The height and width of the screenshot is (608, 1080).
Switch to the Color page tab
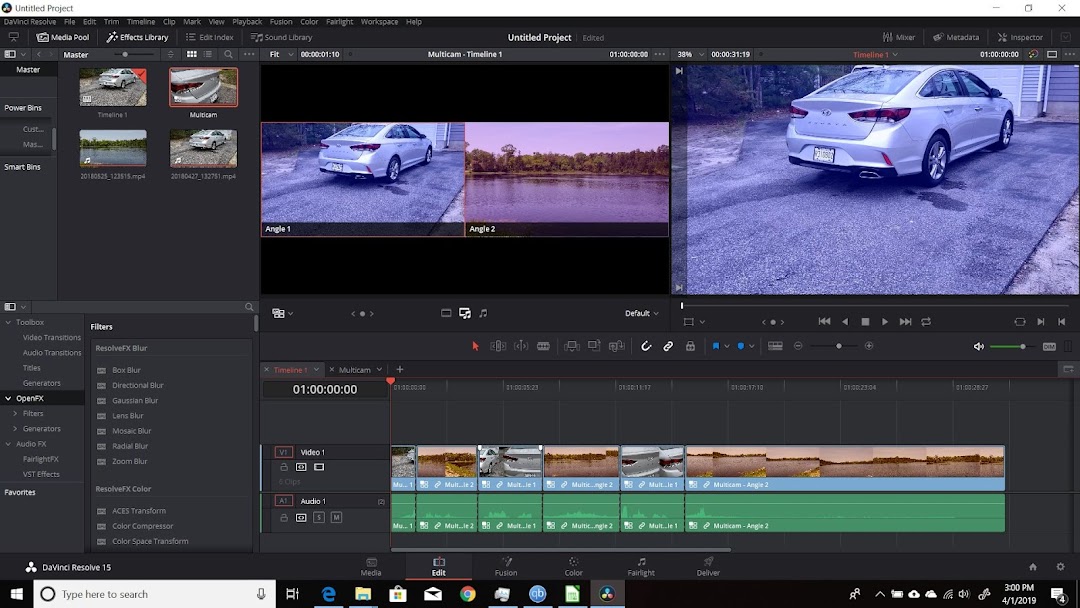tap(573, 566)
